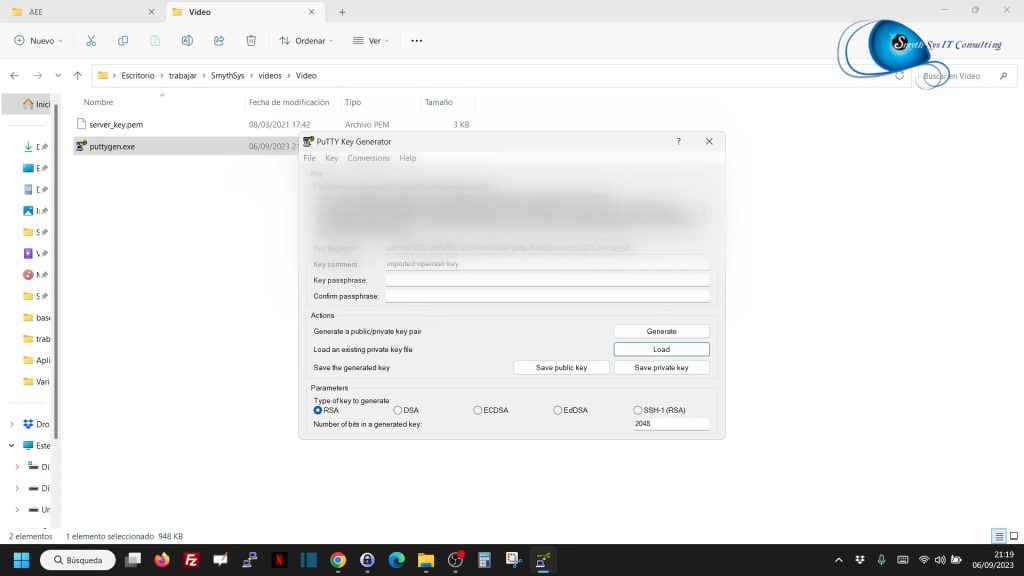Select the server_key.pem file
This screenshot has width=1024, height=576.
116,124
